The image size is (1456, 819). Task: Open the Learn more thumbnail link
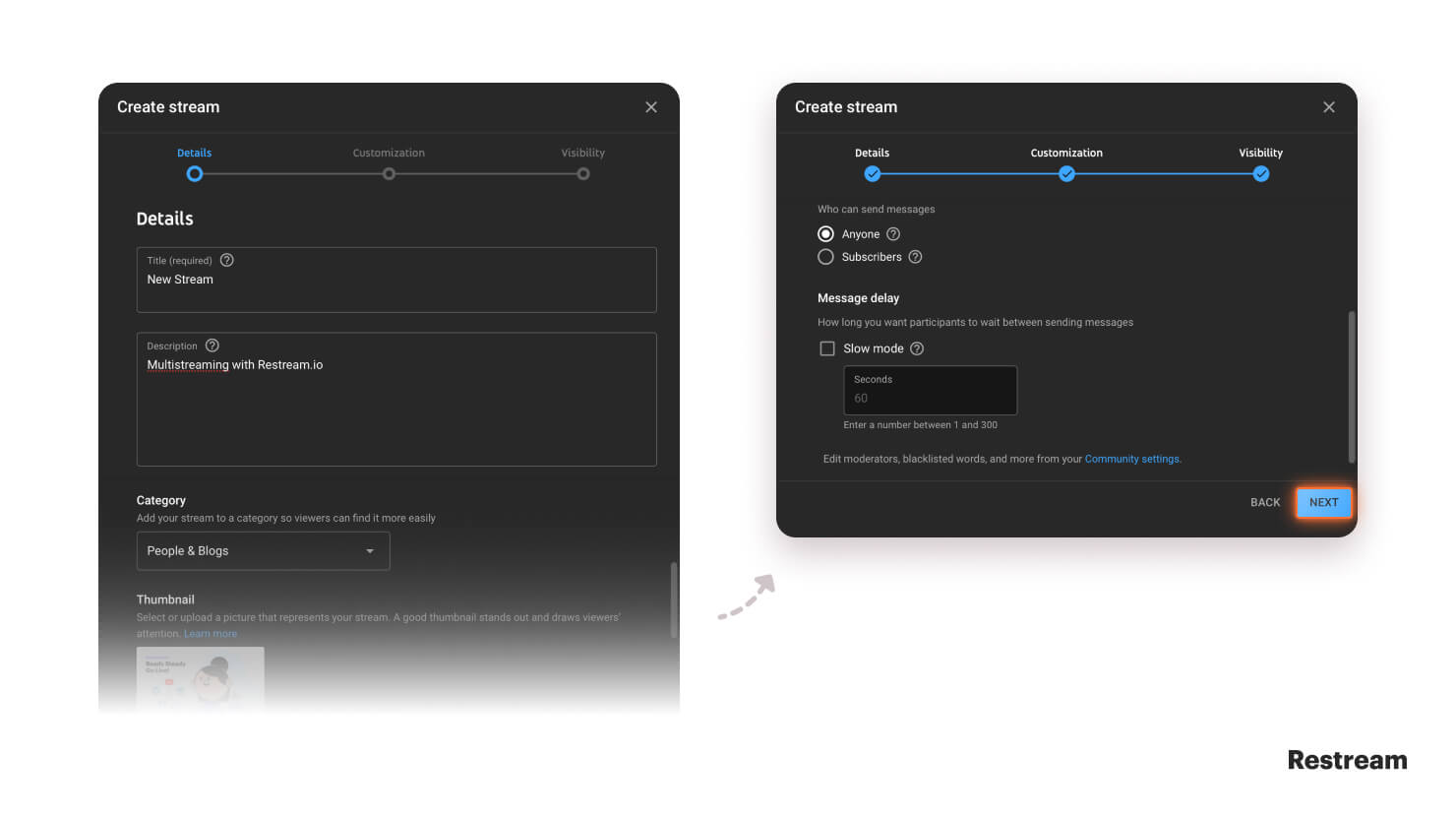pyautogui.click(x=211, y=634)
